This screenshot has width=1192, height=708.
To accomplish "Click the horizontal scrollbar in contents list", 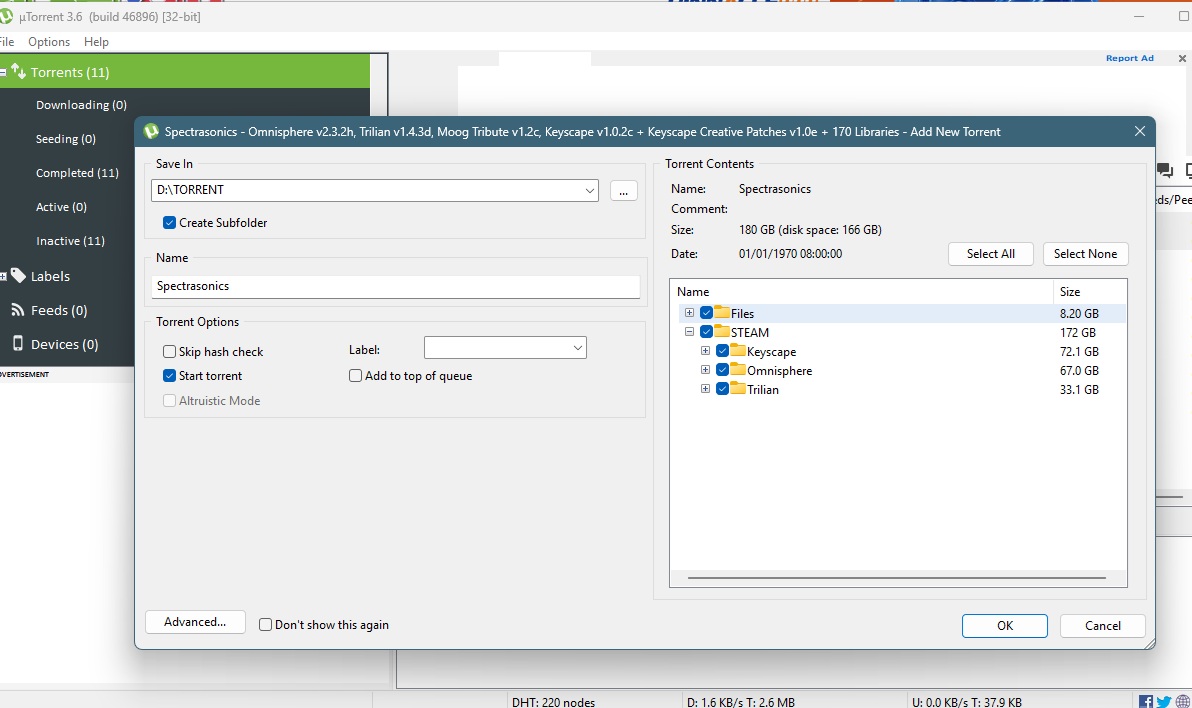I will 897,578.
